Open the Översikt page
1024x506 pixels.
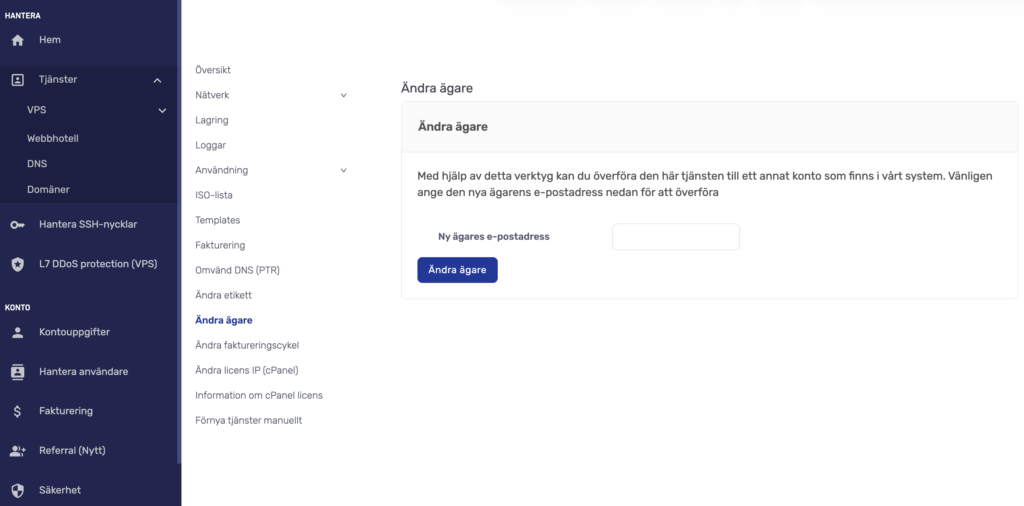pyautogui.click(x=213, y=70)
